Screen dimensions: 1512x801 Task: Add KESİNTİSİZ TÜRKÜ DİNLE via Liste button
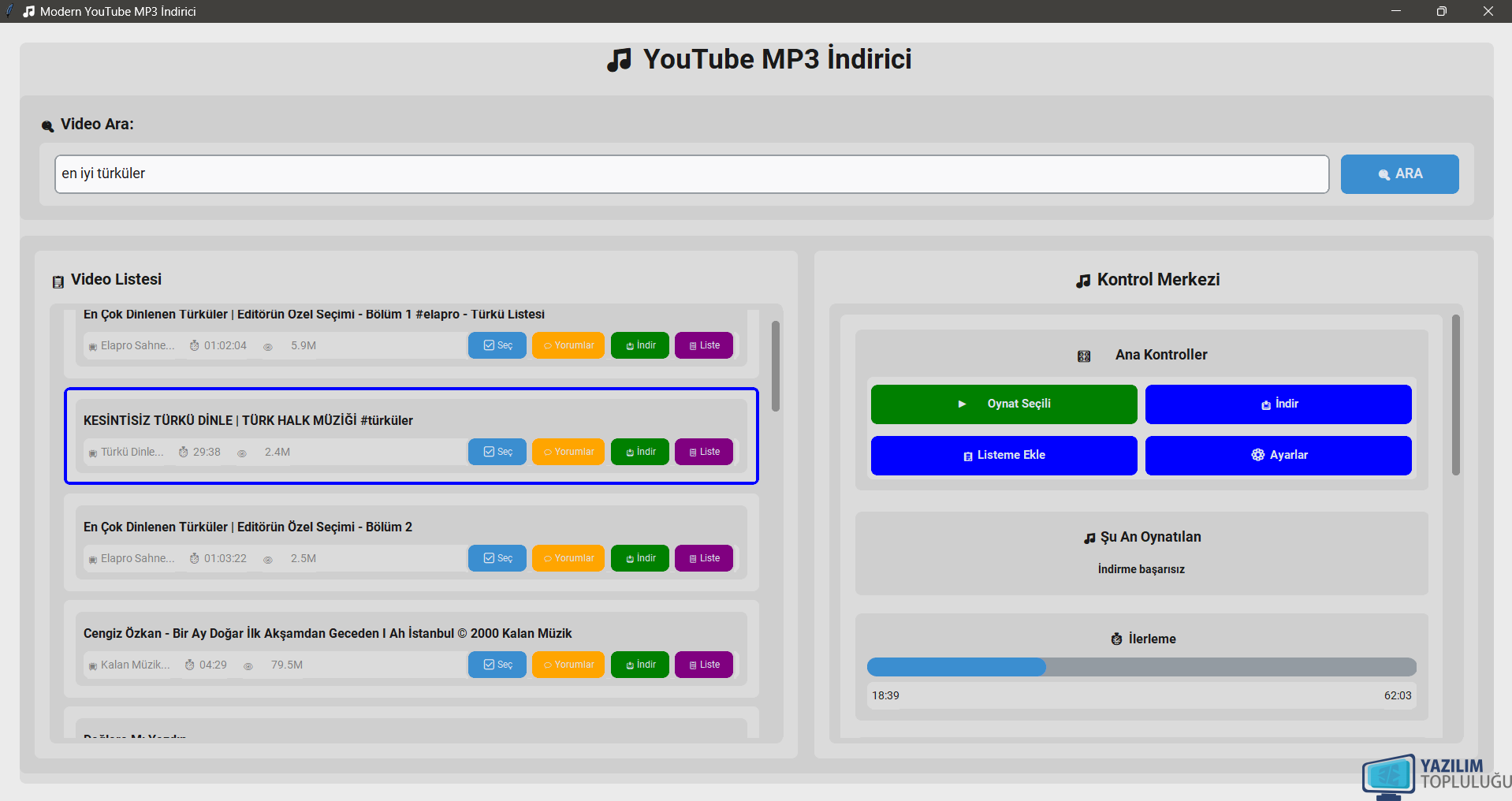(x=703, y=452)
